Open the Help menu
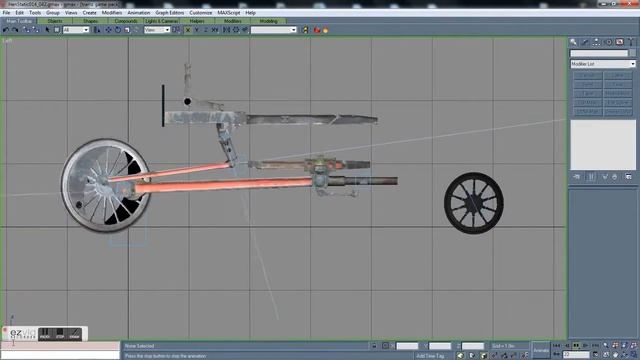 click(x=250, y=13)
